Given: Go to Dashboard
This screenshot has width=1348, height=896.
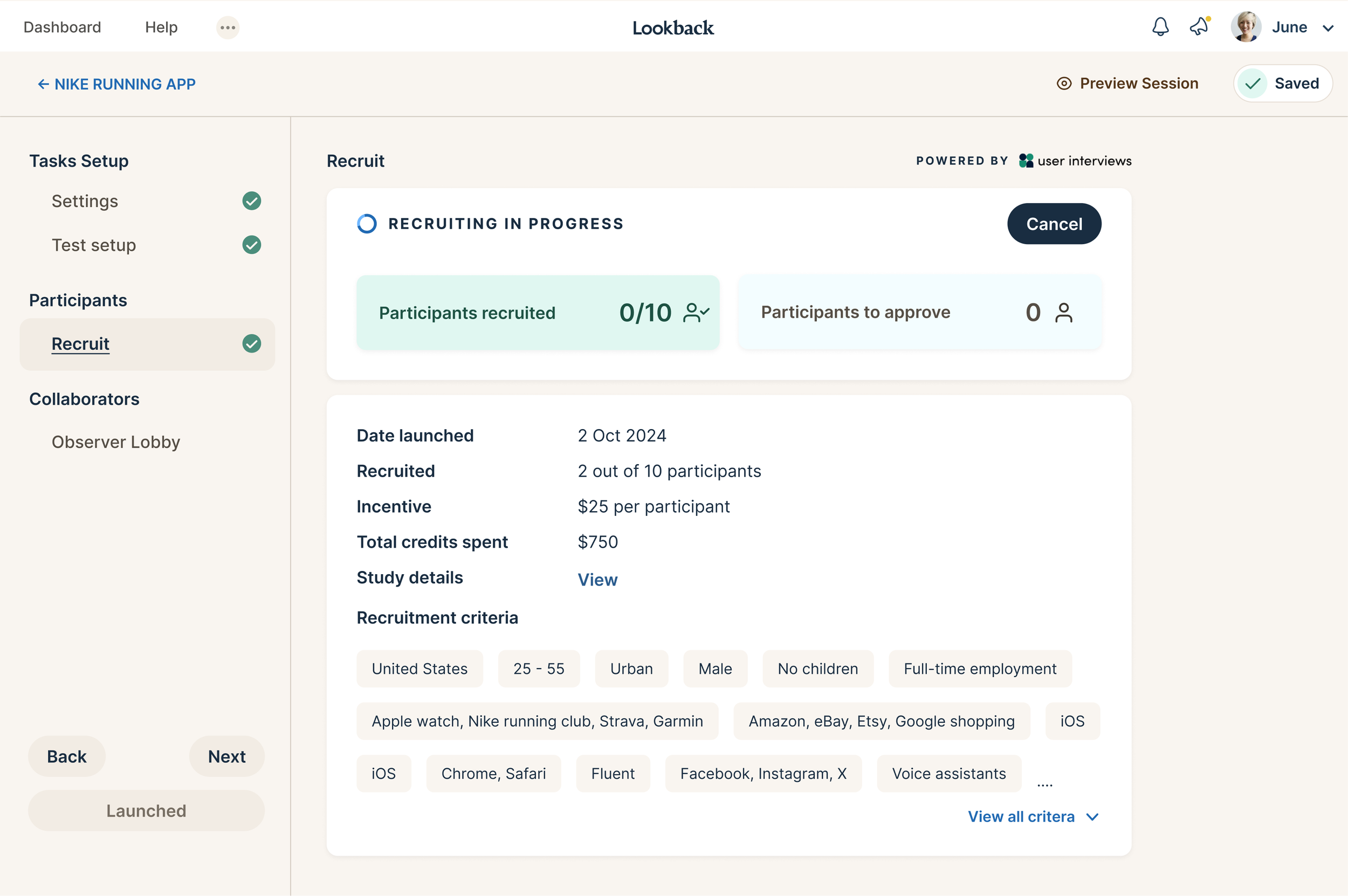Looking at the screenshot, I should (63, 27).
